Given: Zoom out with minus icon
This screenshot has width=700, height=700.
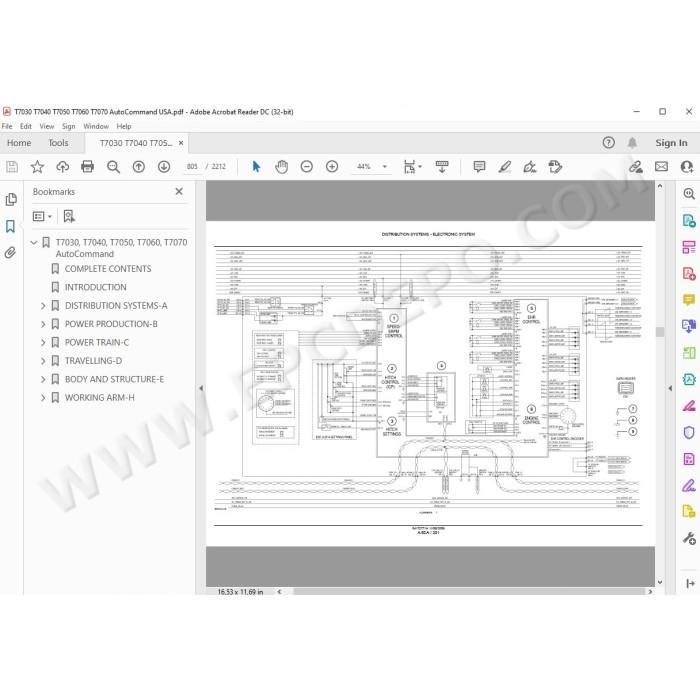Looking at the screenshot, I should click(307, 167).
